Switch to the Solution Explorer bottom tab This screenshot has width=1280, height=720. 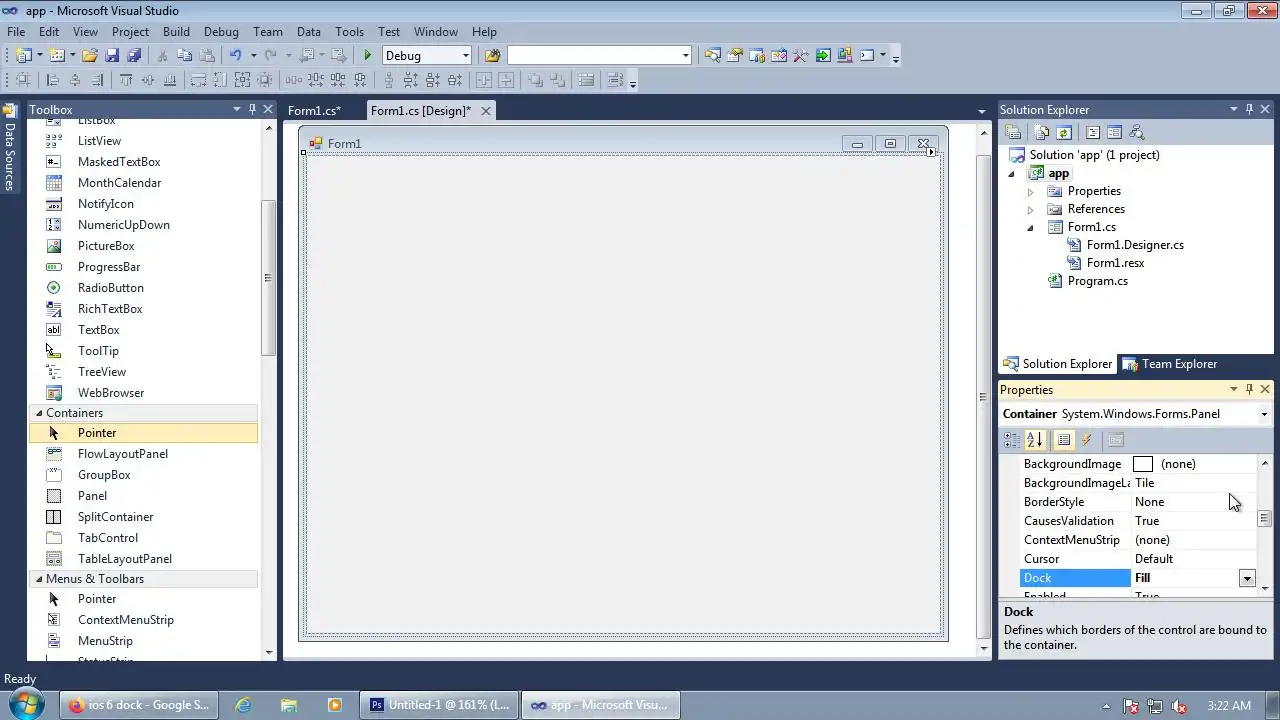click(1058, 364)
